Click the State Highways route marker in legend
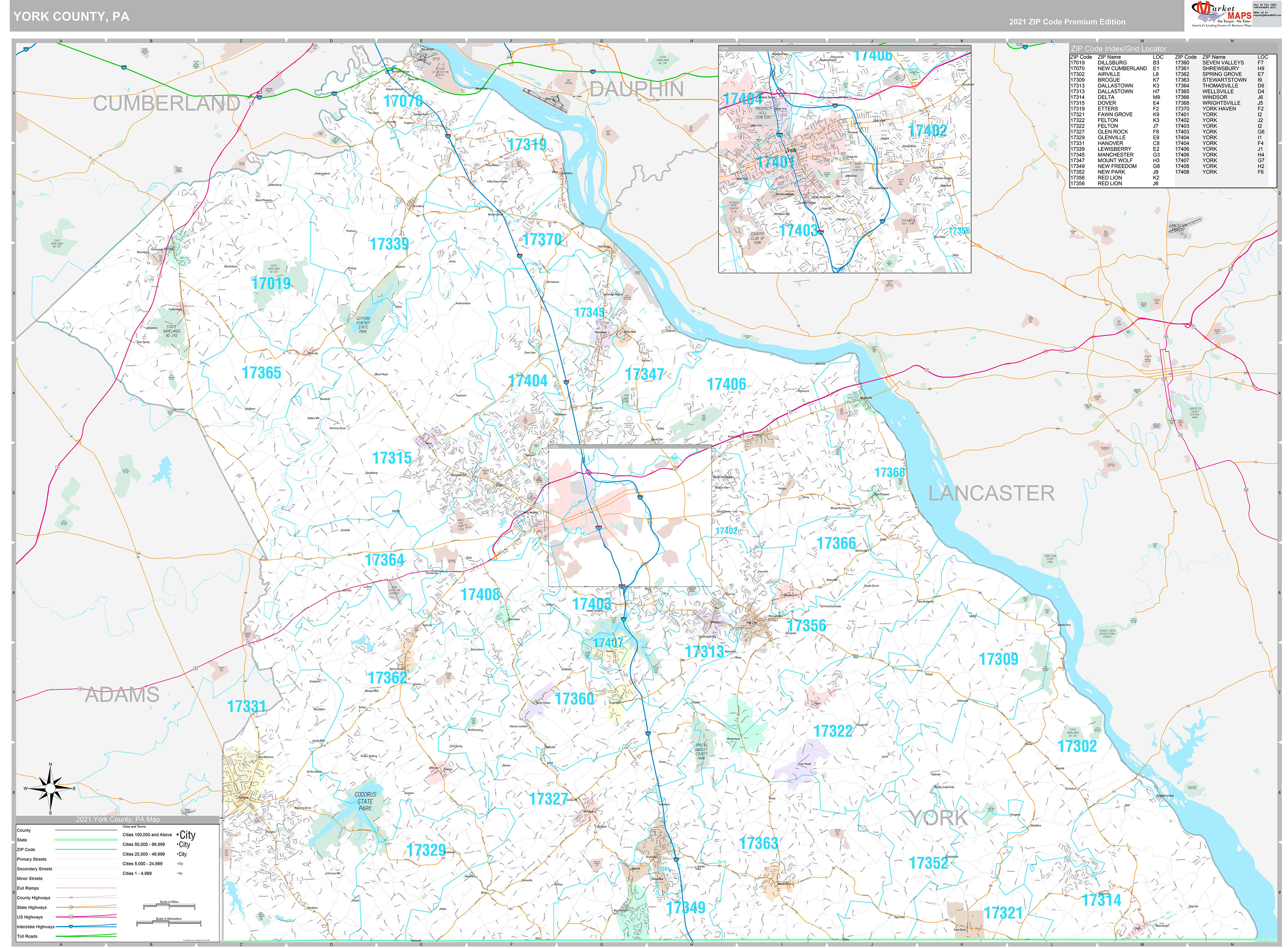Image resolution: width=1288 pixels, height=948 pixels. [x=71, y=908]
